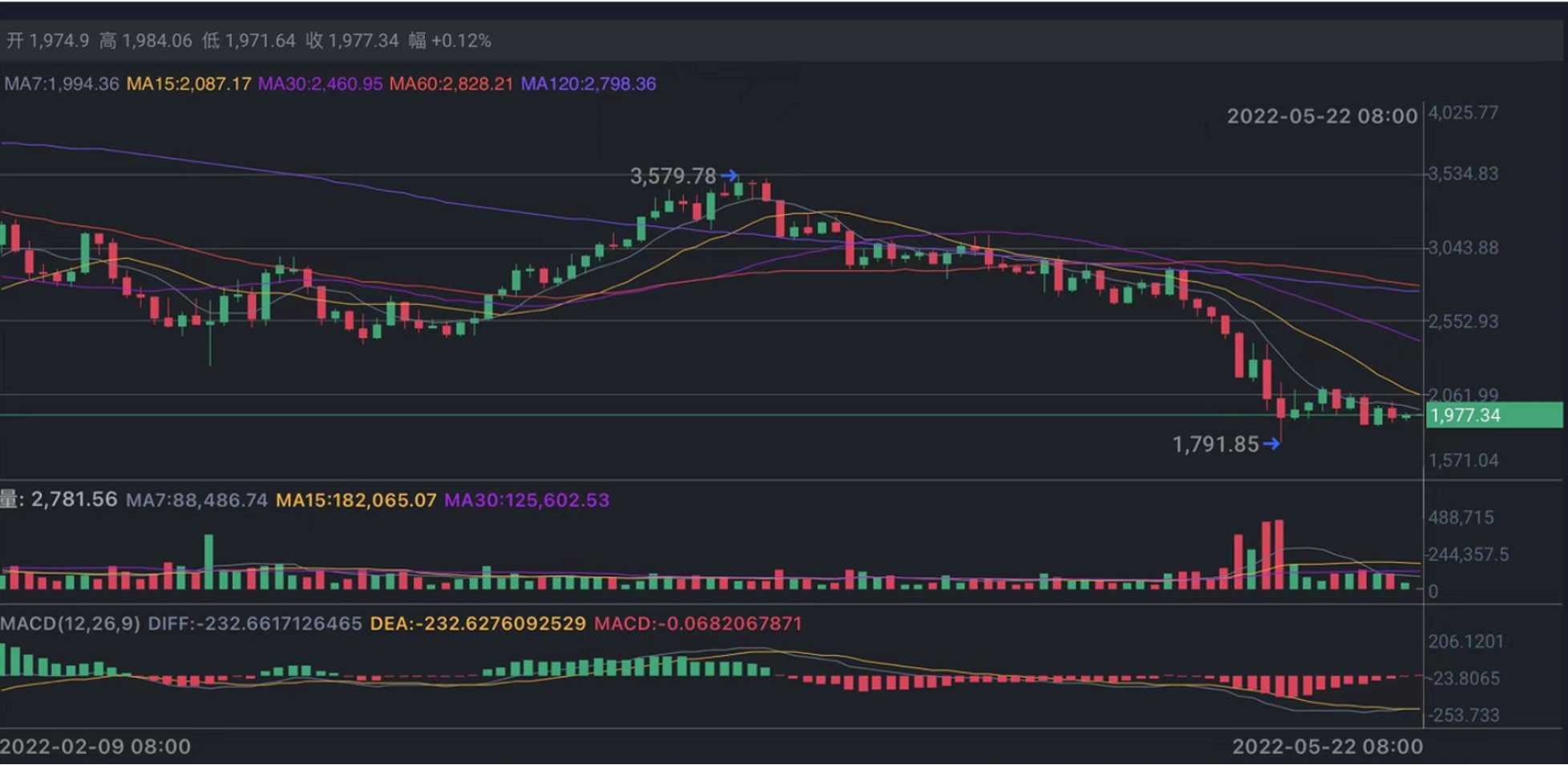Select the volume MA15:182,065.07 label
1568x765 pixels.
tap(357, 500)
